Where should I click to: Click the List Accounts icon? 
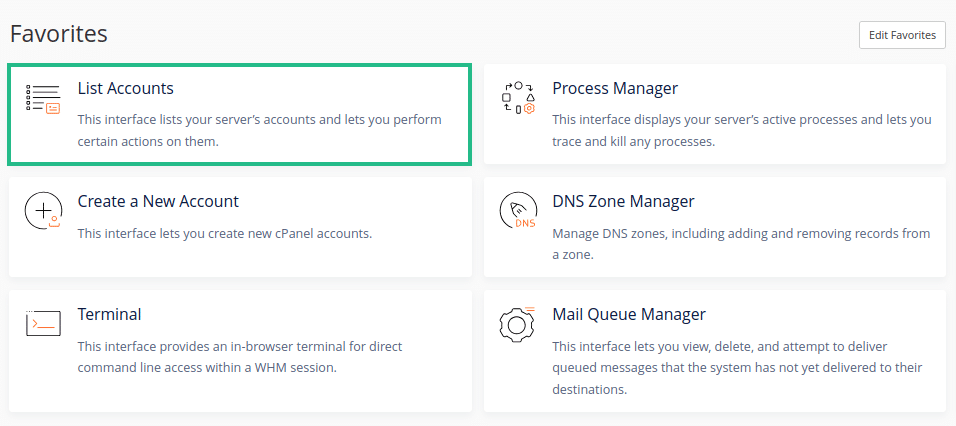43,99
